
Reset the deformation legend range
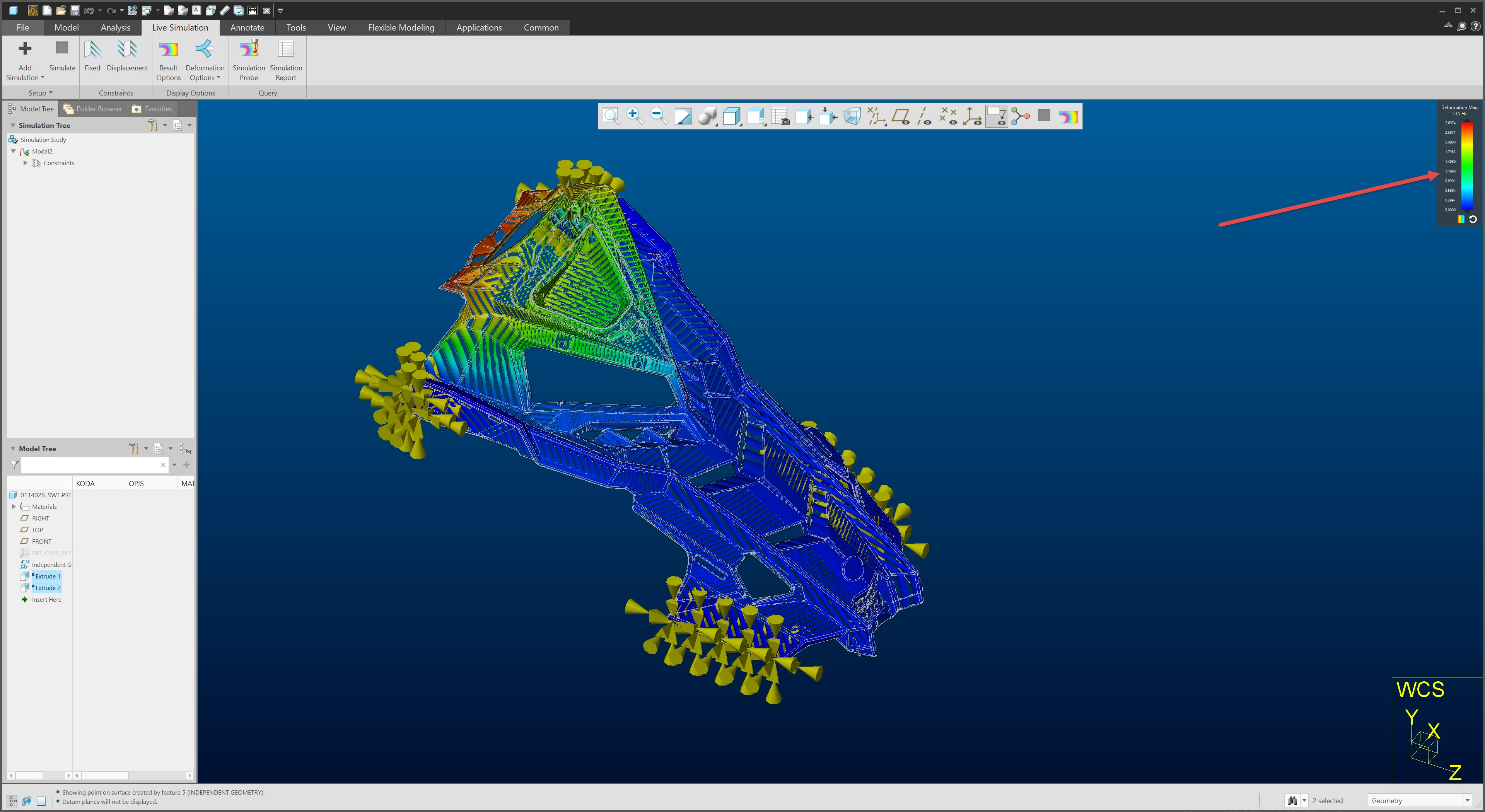(1472, 219)
